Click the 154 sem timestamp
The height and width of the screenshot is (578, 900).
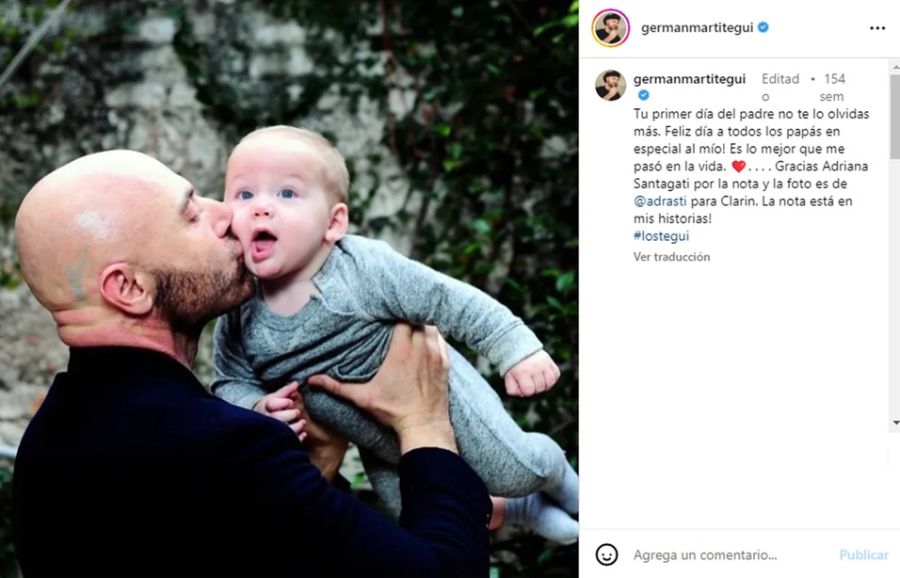[x=833, y=87]
